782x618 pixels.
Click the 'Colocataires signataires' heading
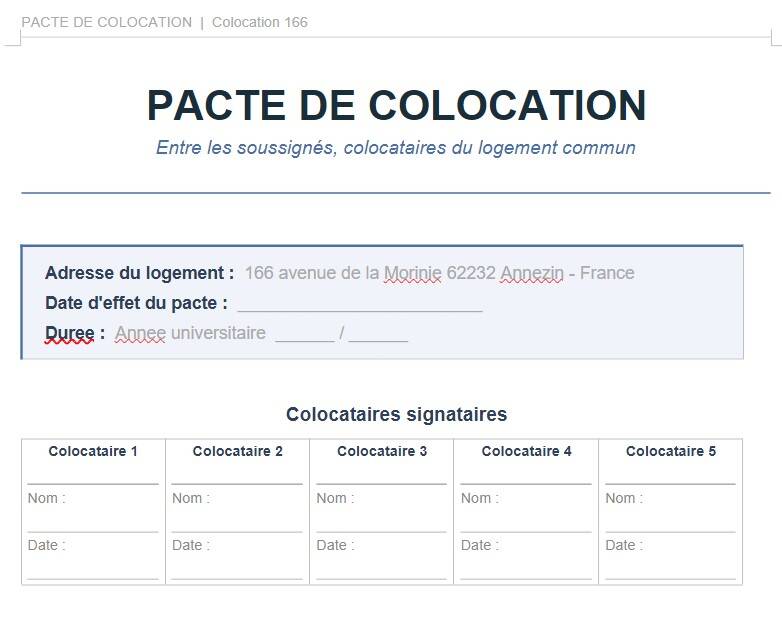(396, 414)
